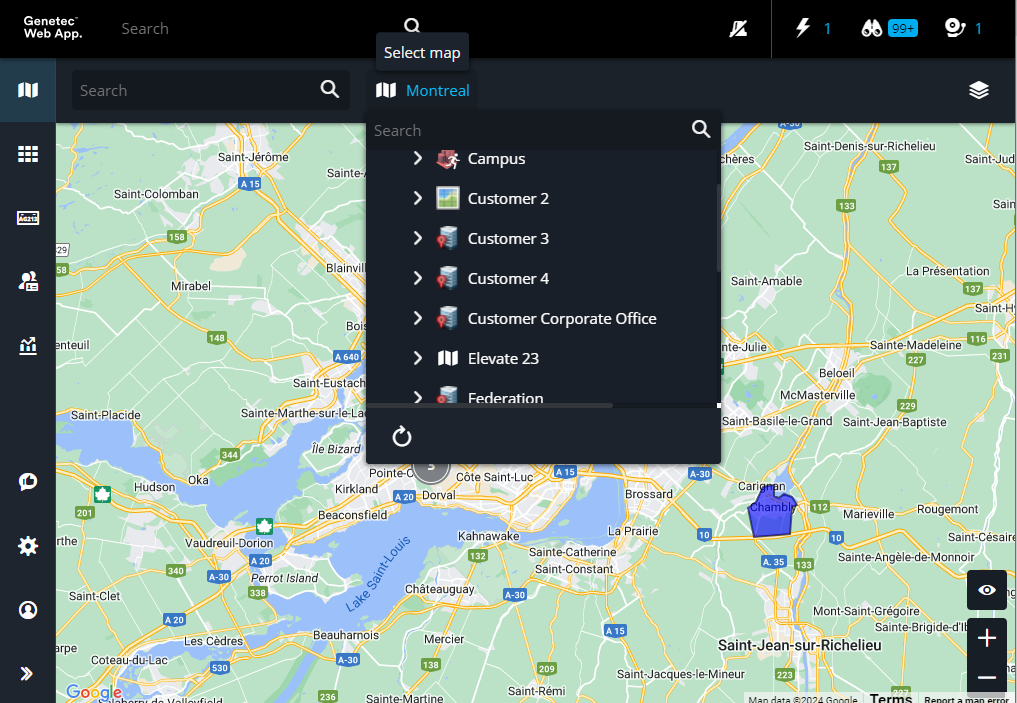1017x703 pixels.
Task: Toggle the muted notifications icon in the top bar
Action: pyautogui.click(x=738, y=28)
